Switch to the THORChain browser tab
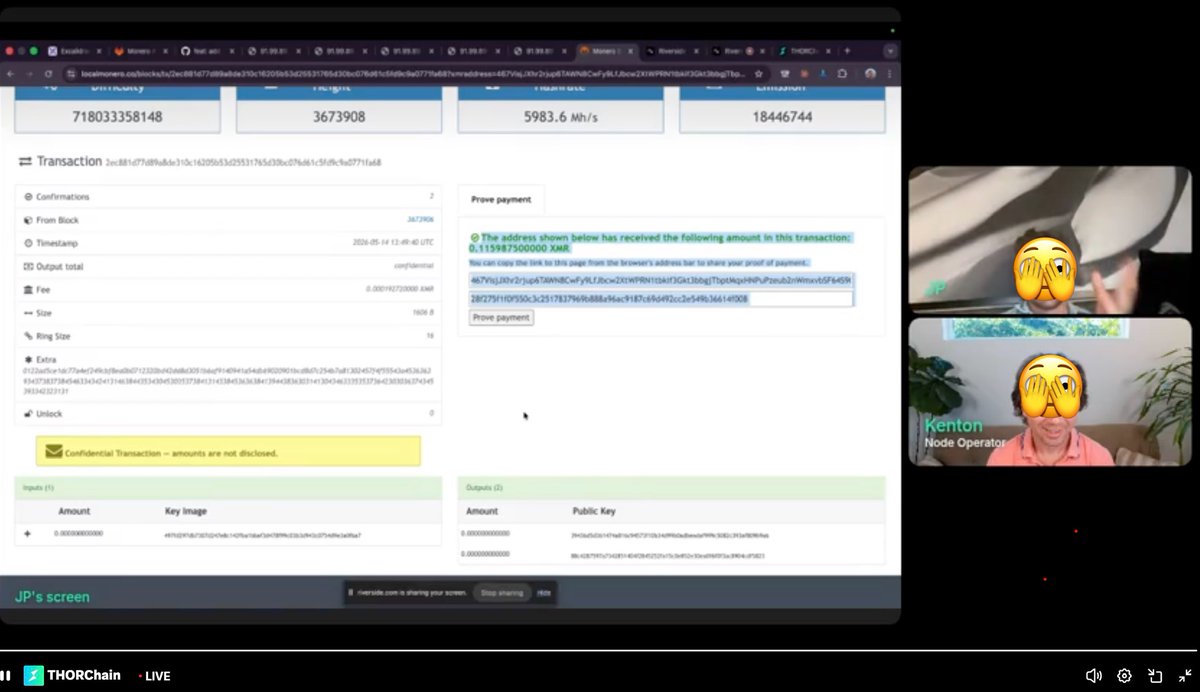Viewport: 1200px width, 692px height. coord(806,50)
